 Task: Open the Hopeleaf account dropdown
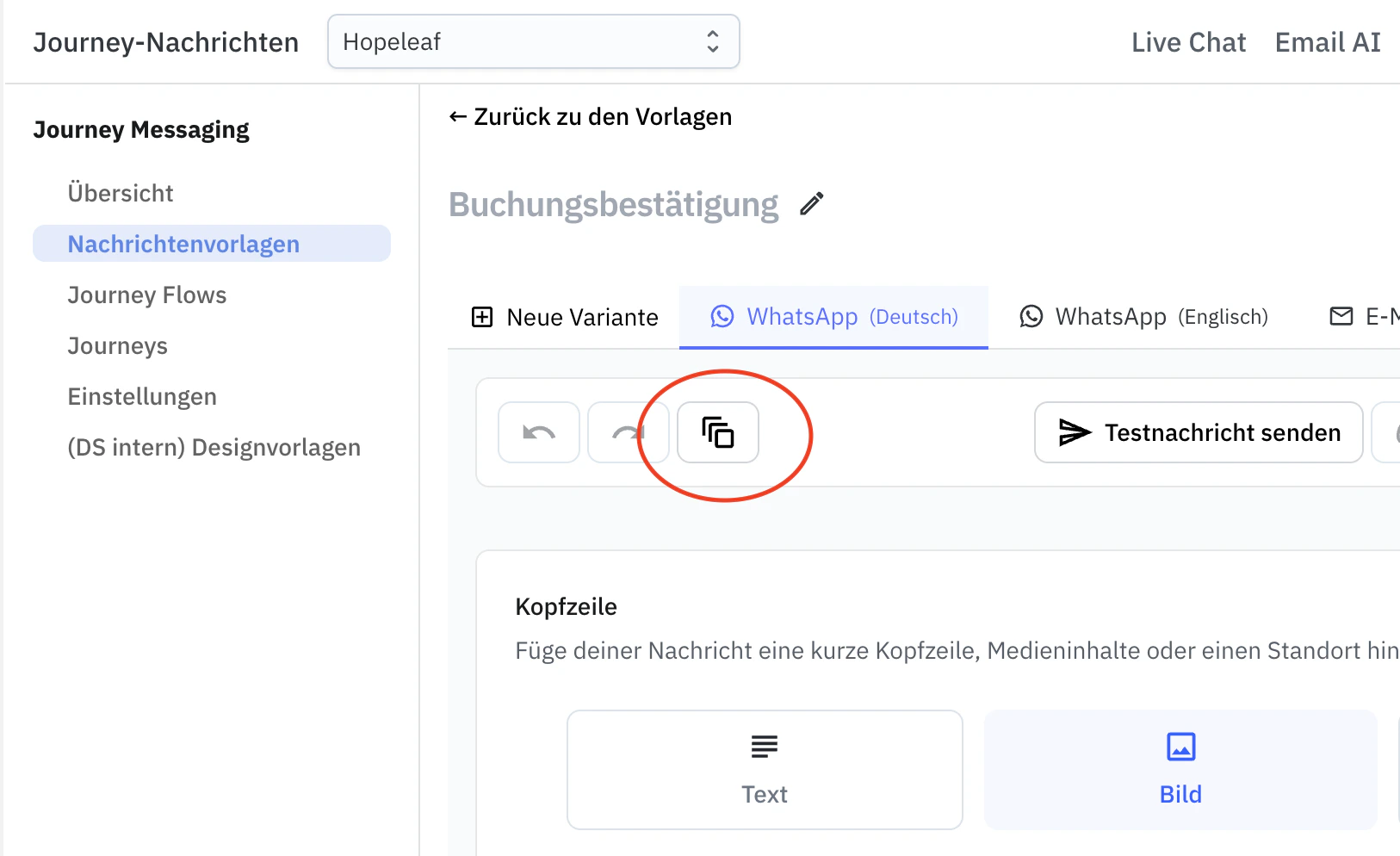[x=534, y=41]
